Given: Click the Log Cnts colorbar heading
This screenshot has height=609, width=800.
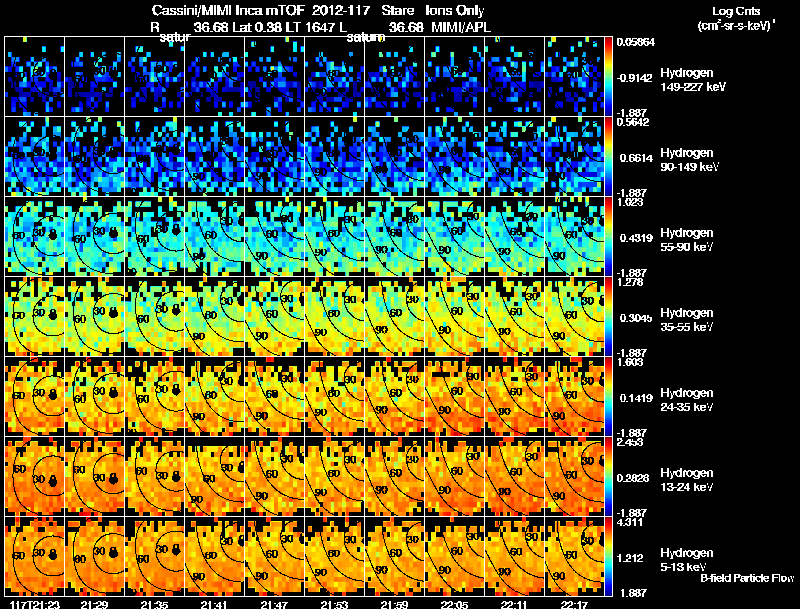Looking at the screenshot, I should (x=736, y=11).
